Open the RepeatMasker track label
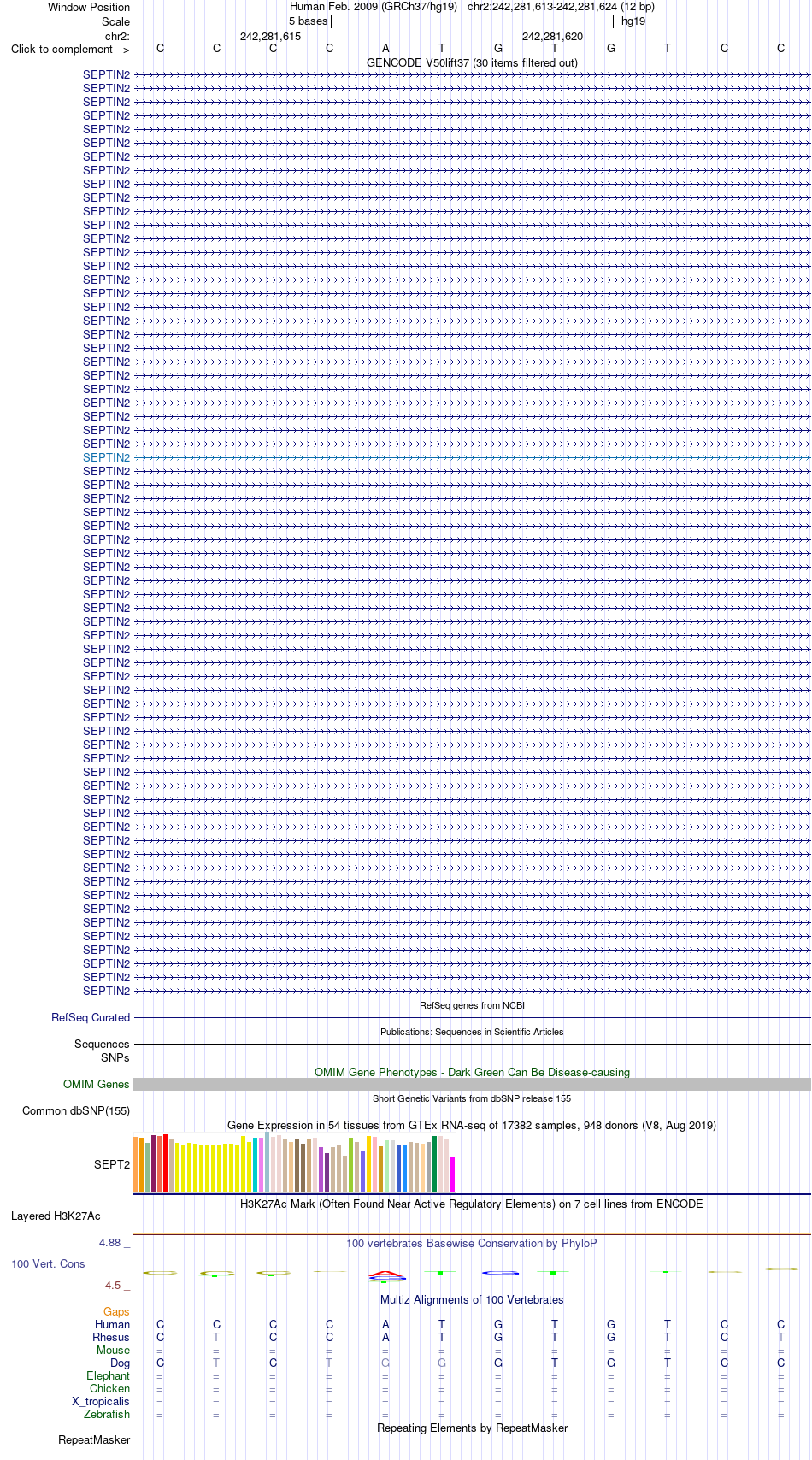 94,1439
